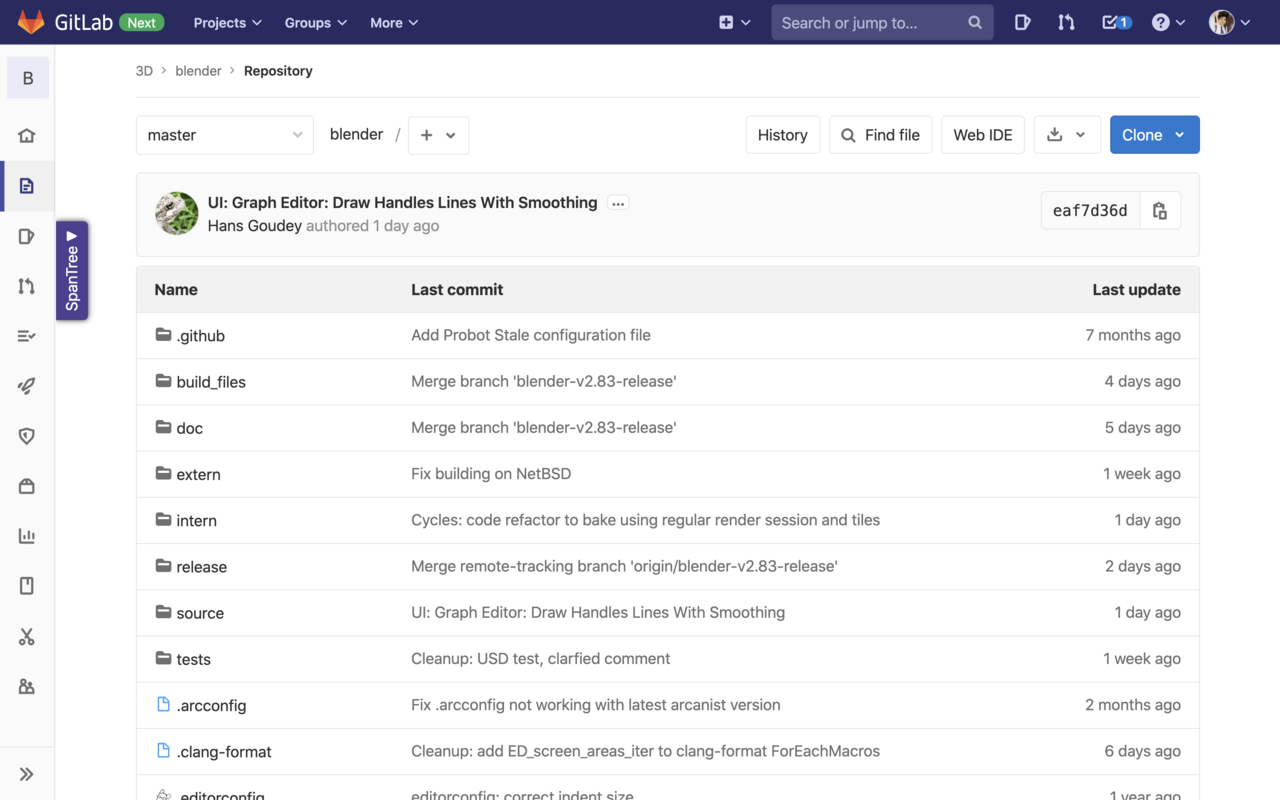The image size is (1280, 800).
Task: Open the intern folder
Action: click(x=196, y=520)
